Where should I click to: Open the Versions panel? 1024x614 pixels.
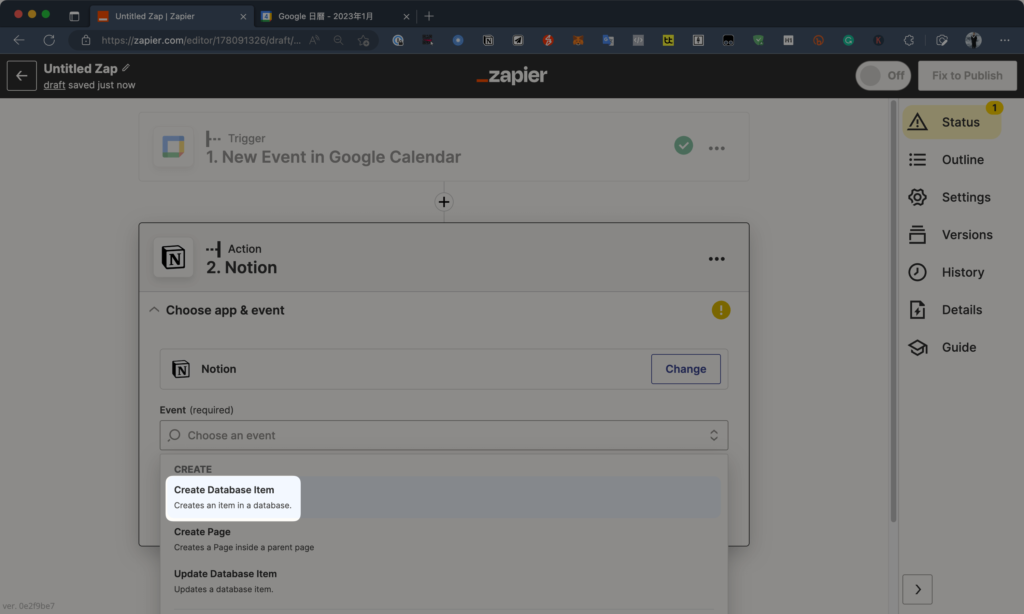click(950, 234)
